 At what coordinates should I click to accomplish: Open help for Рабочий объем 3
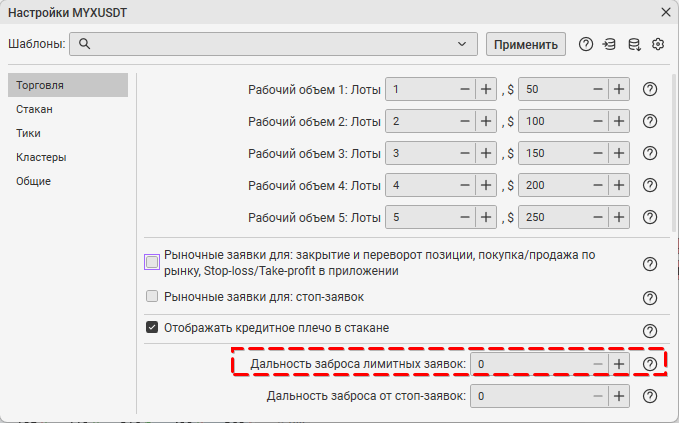pyautogui.click(x=650, y=153)
